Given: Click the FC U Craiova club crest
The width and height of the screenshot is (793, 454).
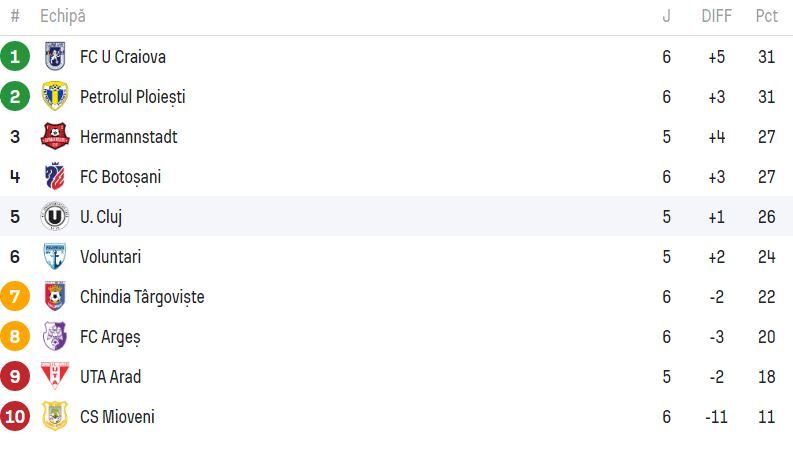Looking at the screenshot, I should click(54, 57).
